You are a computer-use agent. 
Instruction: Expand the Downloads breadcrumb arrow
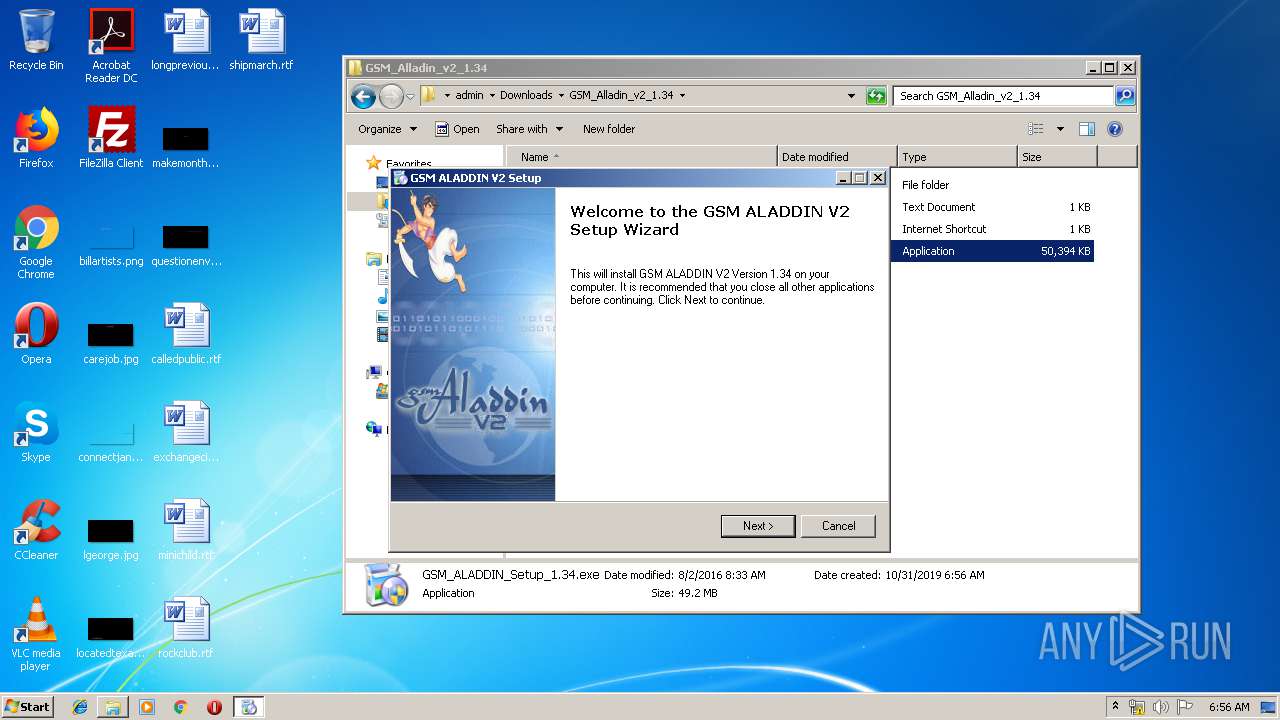[562, 96]
